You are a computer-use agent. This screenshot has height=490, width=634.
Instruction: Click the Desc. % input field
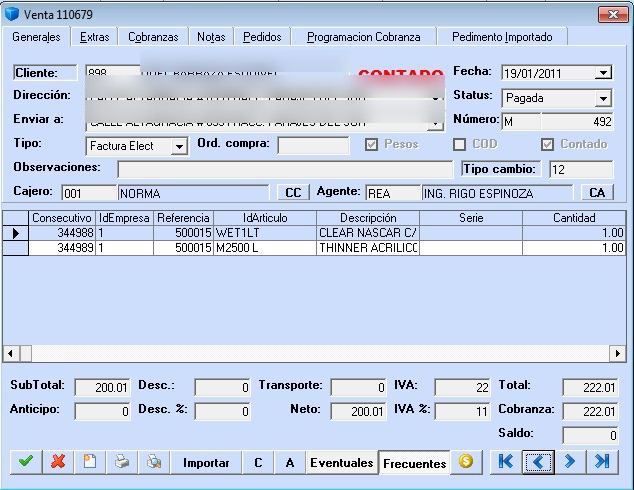(222, 412)
